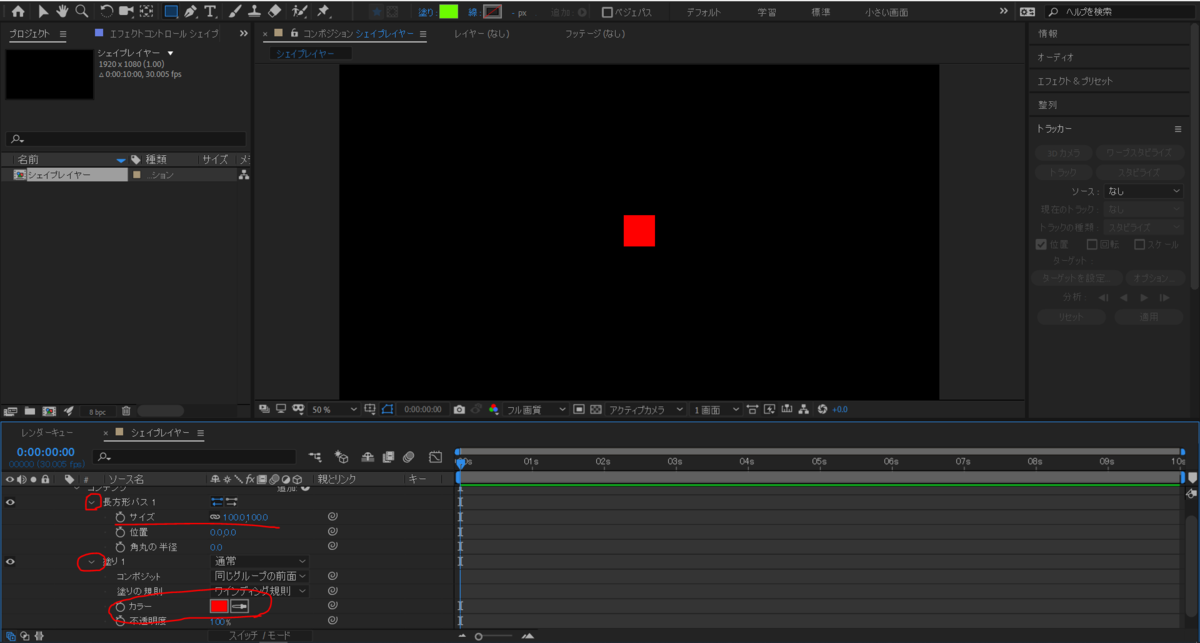
Task: Select the Clone Stamp tool
Action: click(255, 12)
